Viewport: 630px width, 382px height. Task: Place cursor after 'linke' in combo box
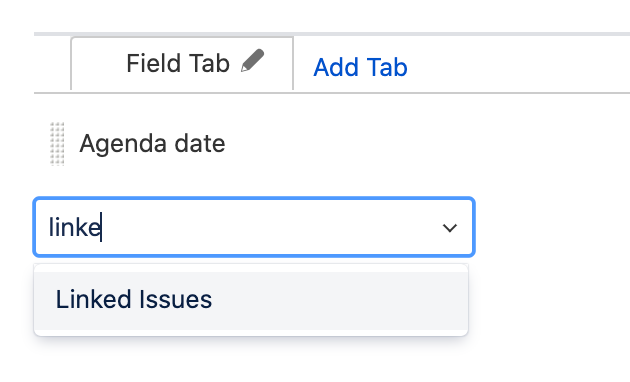pyautogui.click(x=102, y=227)
